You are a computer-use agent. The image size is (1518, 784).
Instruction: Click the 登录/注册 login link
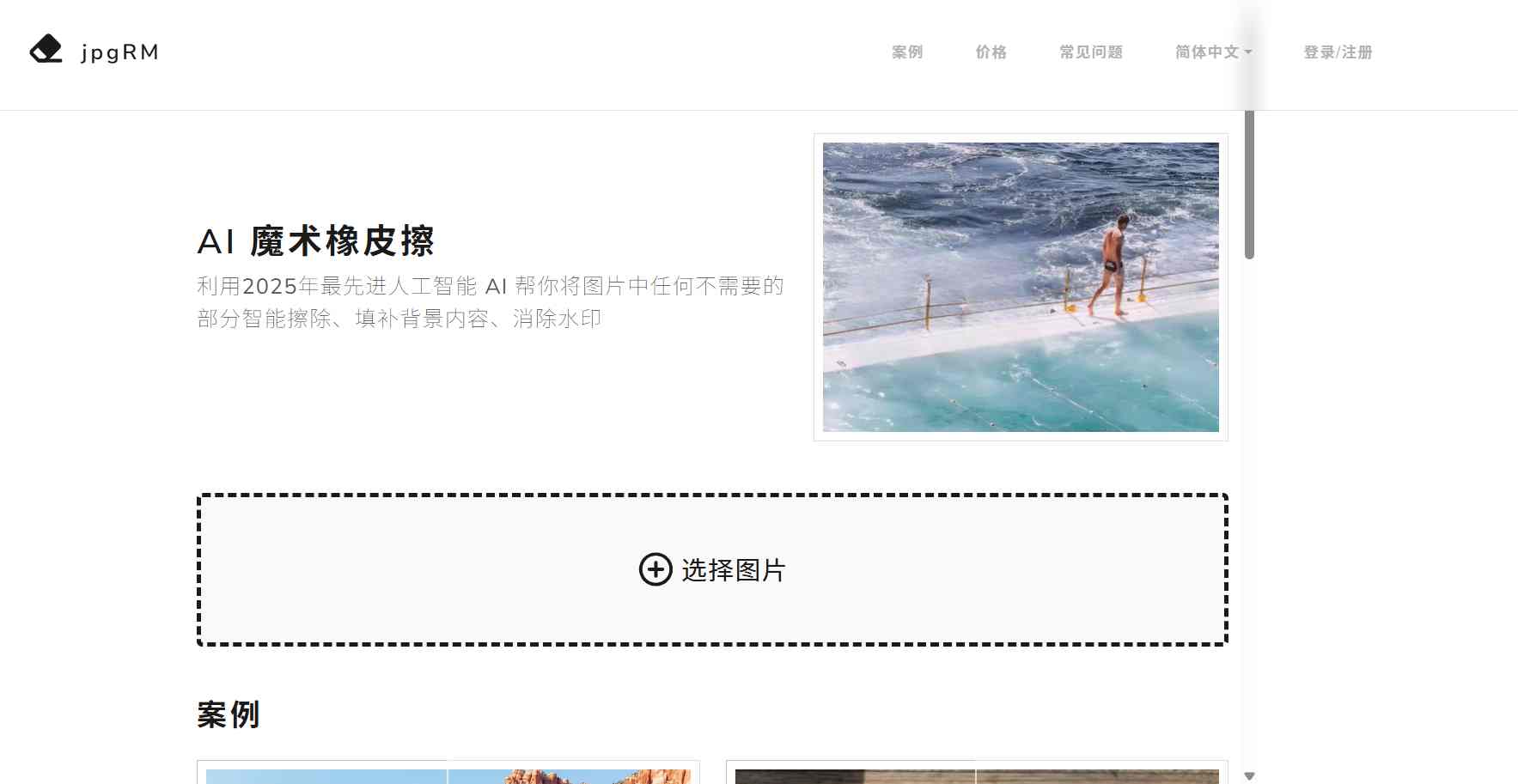coord(1338,52)
